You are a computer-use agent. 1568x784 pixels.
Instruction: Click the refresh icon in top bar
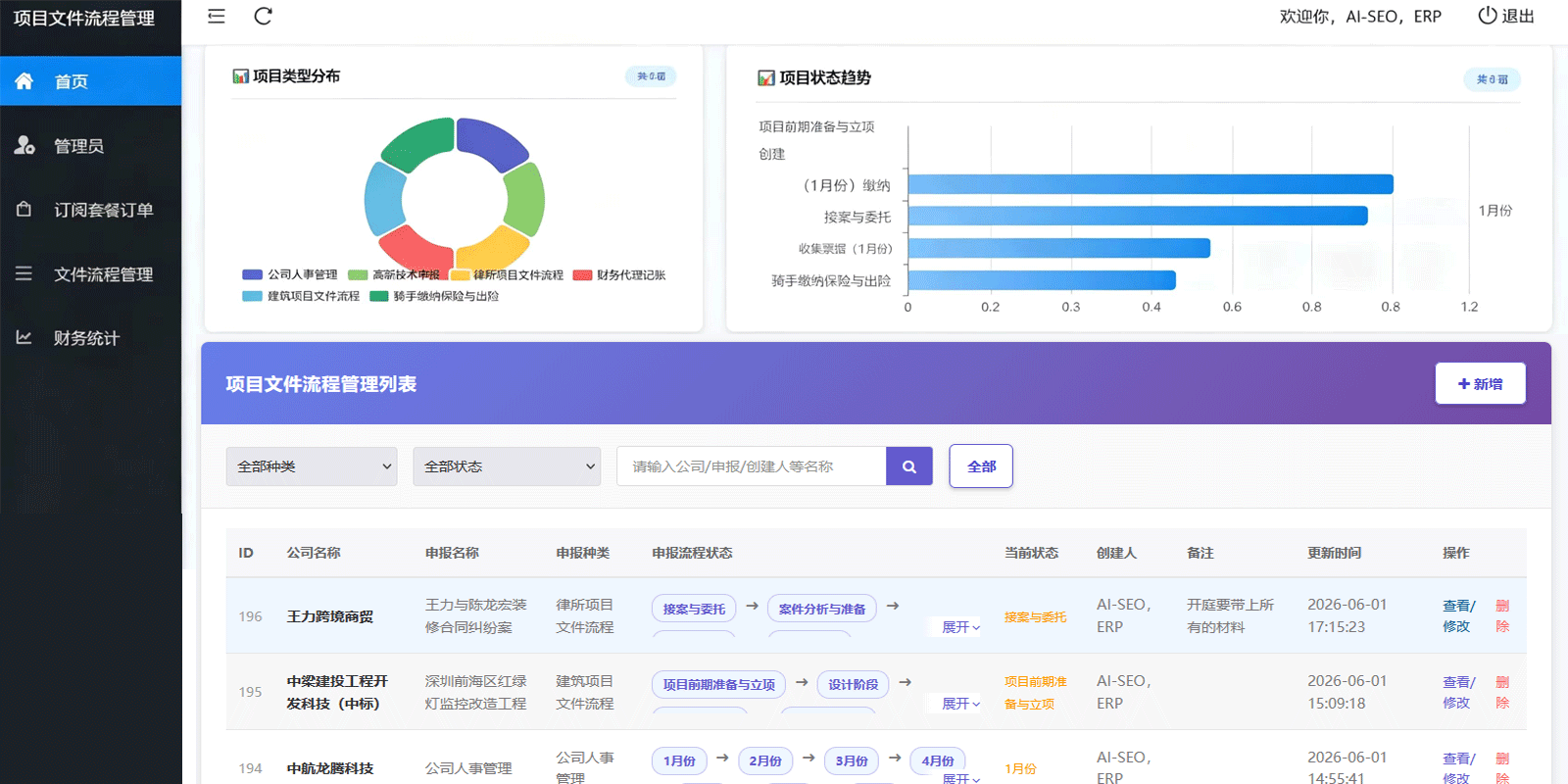point(263,16)
